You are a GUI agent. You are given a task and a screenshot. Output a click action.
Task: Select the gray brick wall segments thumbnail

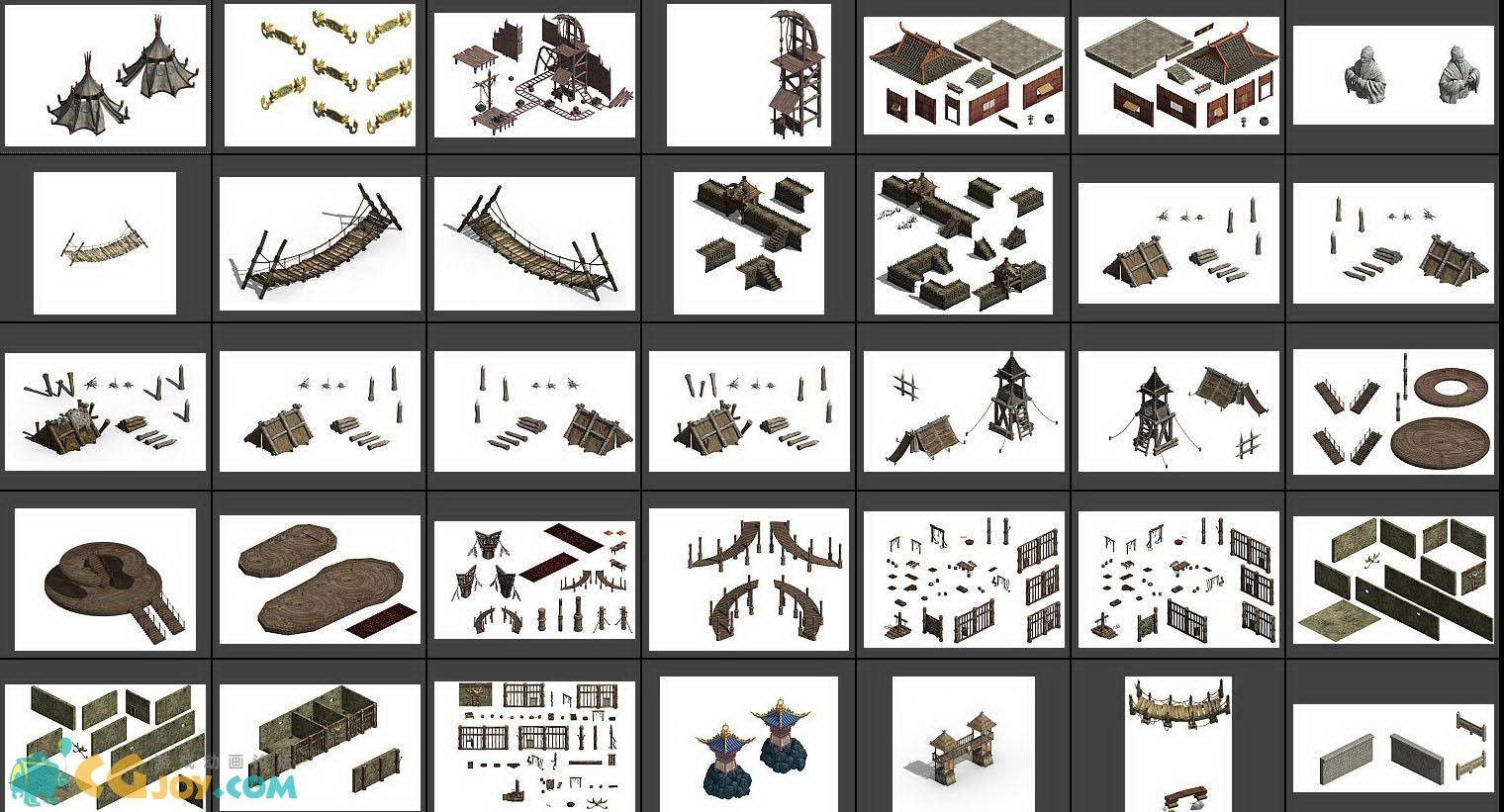[1393, 749]
